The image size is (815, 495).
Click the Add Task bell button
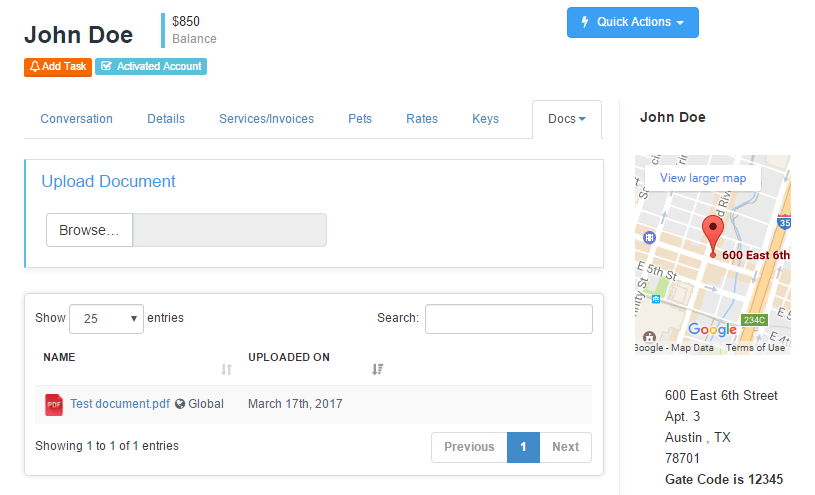pyautogui.click(x=58, y=67)
